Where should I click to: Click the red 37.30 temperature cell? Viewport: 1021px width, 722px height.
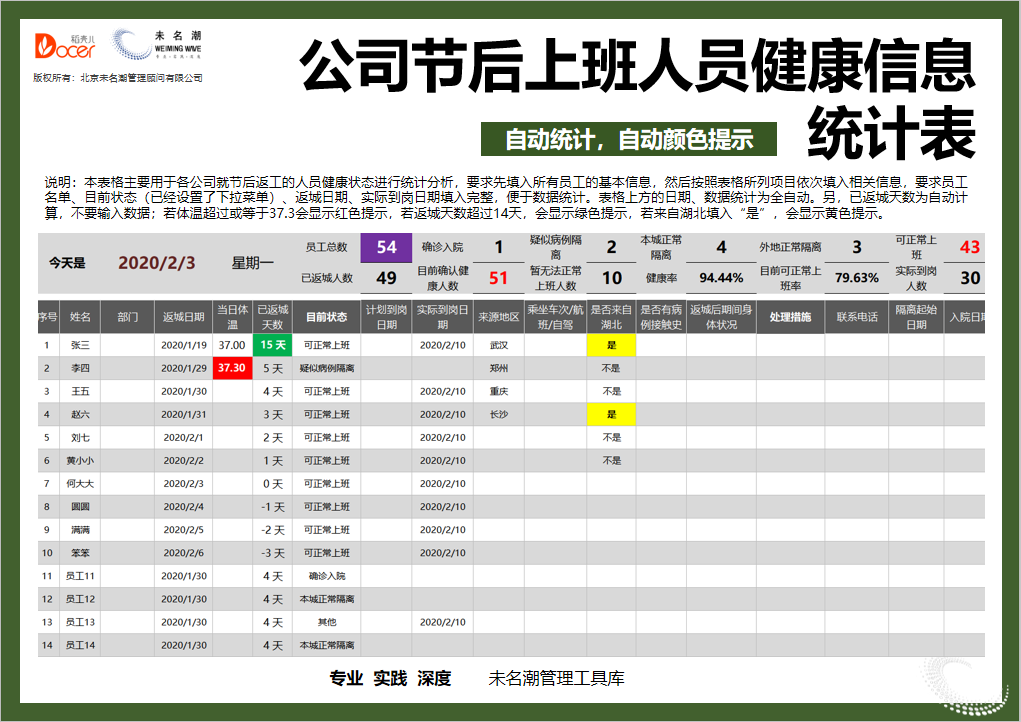(232, 367)
